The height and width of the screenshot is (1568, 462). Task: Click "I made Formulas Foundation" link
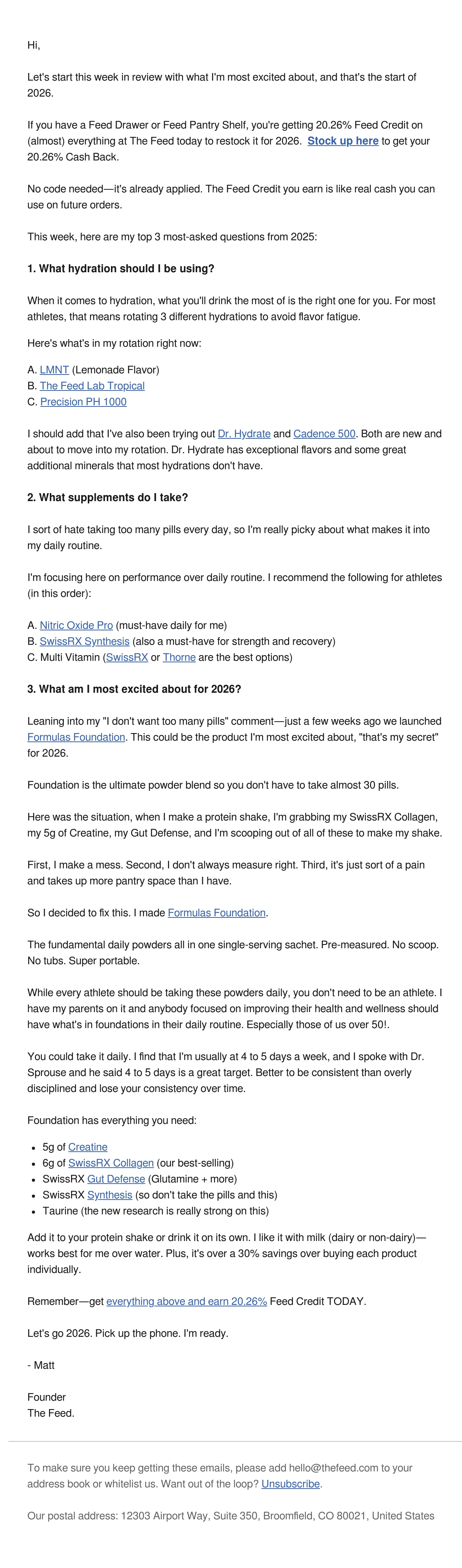pos(217,913)
